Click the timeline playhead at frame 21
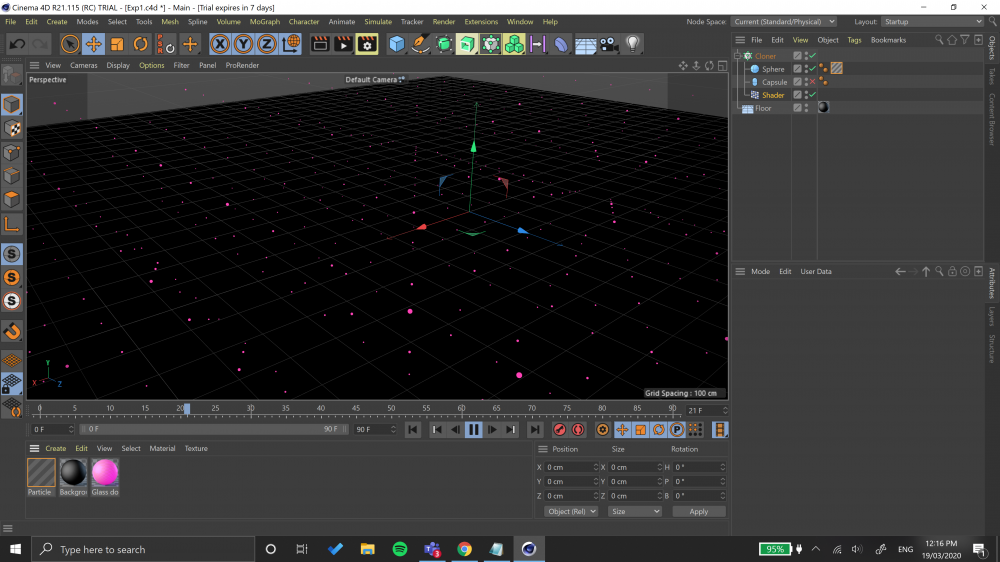 coord(186,408)
